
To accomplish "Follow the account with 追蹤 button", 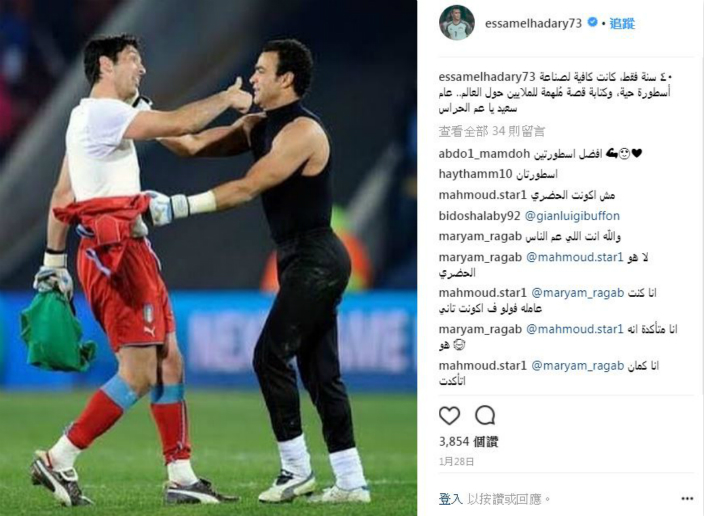I will (622, 23).
